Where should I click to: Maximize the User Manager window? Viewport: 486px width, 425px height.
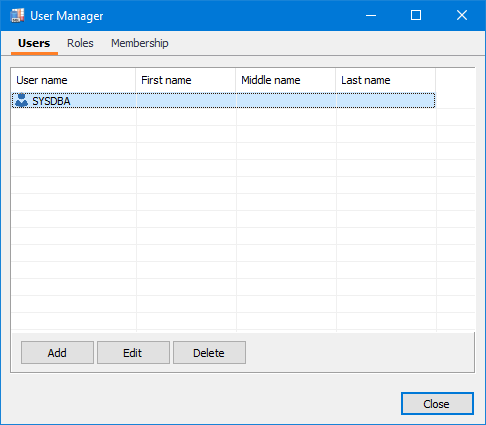416,15
